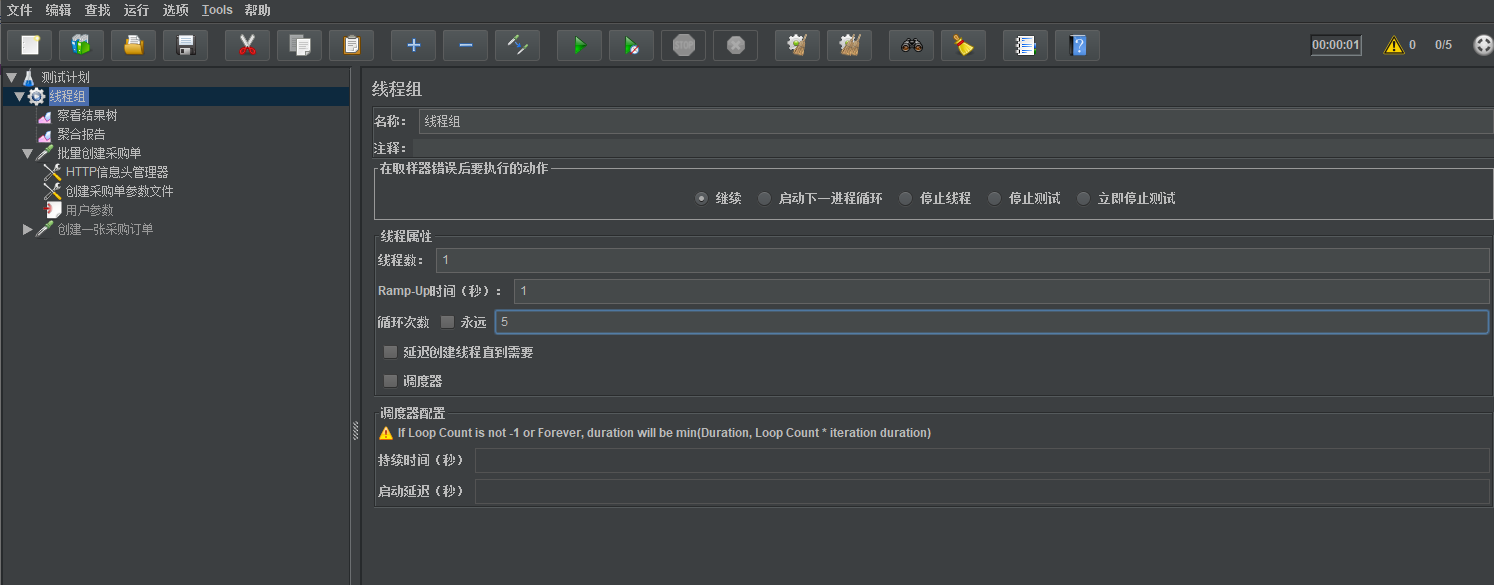Select the 停止测试 radio button
The image size is (1494, 585).
pyautogui.click(x=994, y=198)
